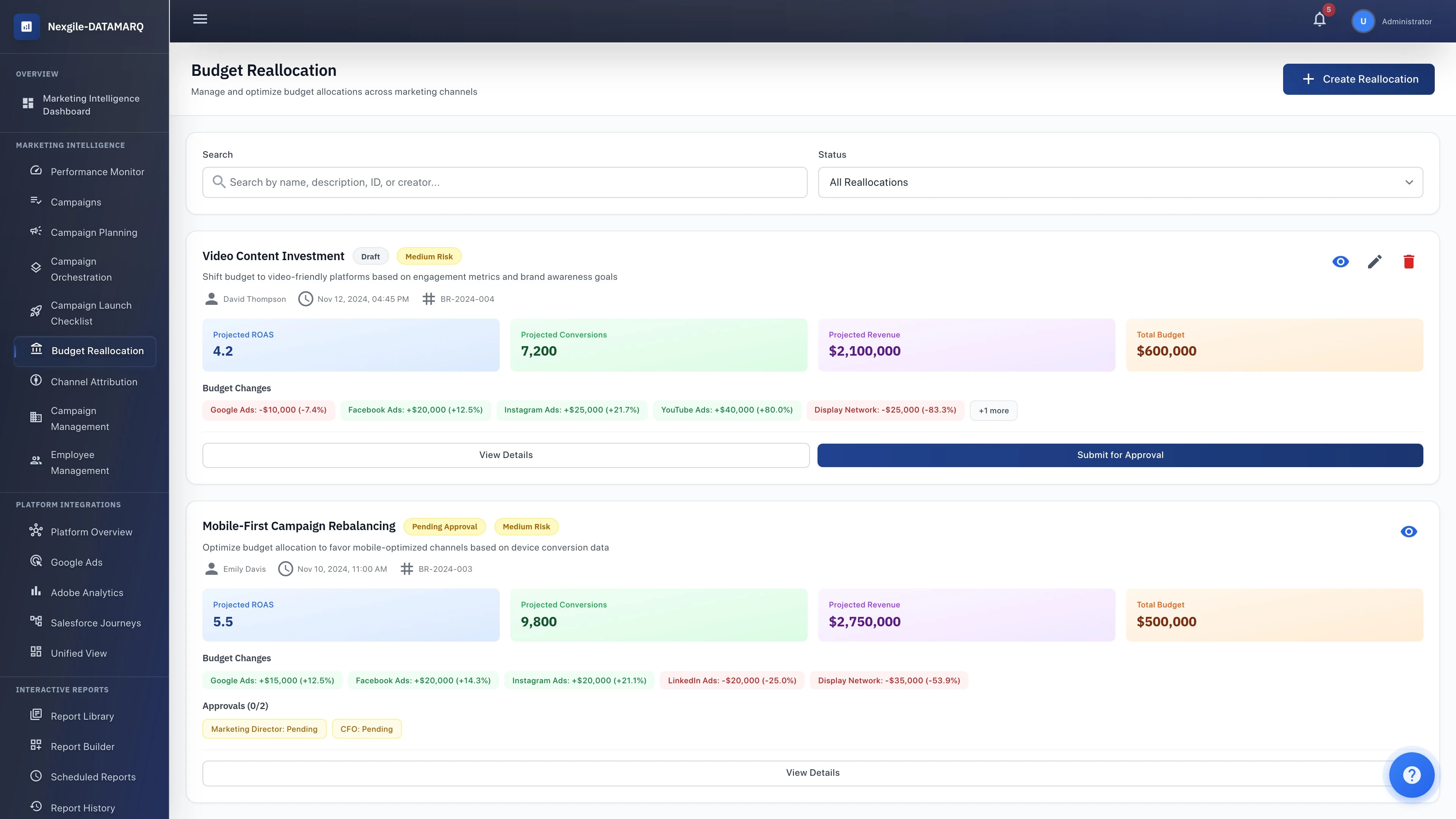The height and width of the screenshot is (819, 1456).
Task: Open Google Ads platform integration
Action: coord(76,562)
